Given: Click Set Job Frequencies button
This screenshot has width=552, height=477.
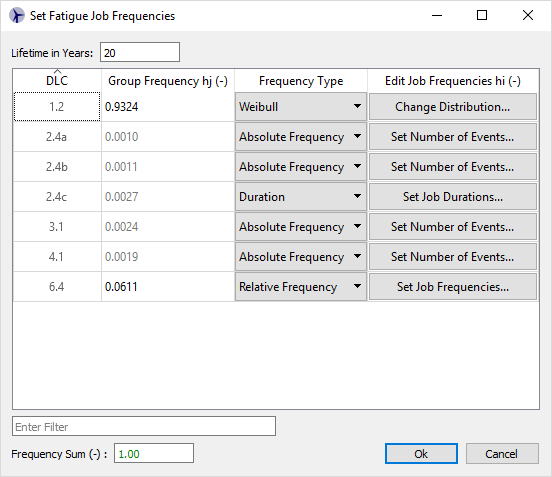Looking at the screenshot, I should coord(453,287).
